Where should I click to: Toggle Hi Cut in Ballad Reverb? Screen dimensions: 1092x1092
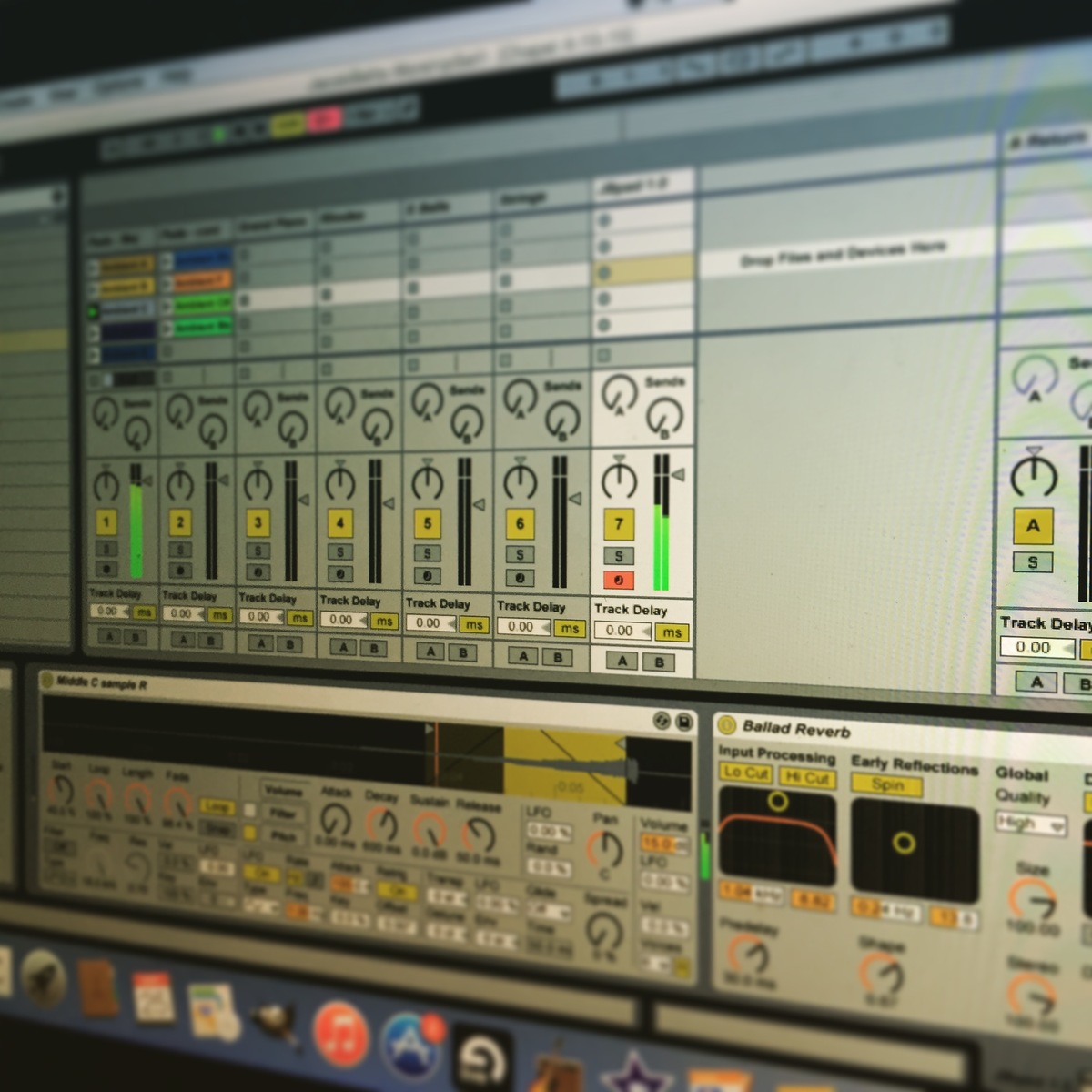click(806, 777)
